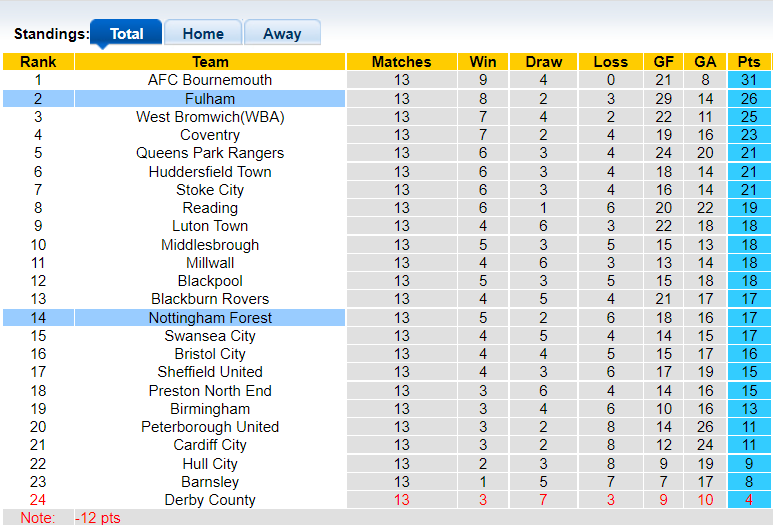Select Queens Park Rangers in table

(210, 153)
